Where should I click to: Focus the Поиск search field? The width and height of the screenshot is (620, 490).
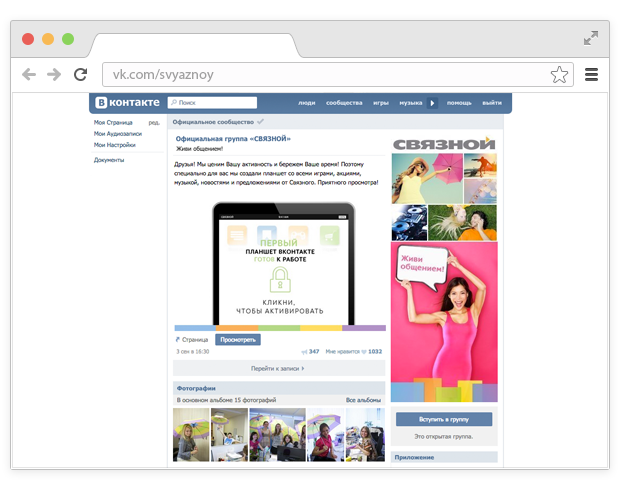coord(212,102)
